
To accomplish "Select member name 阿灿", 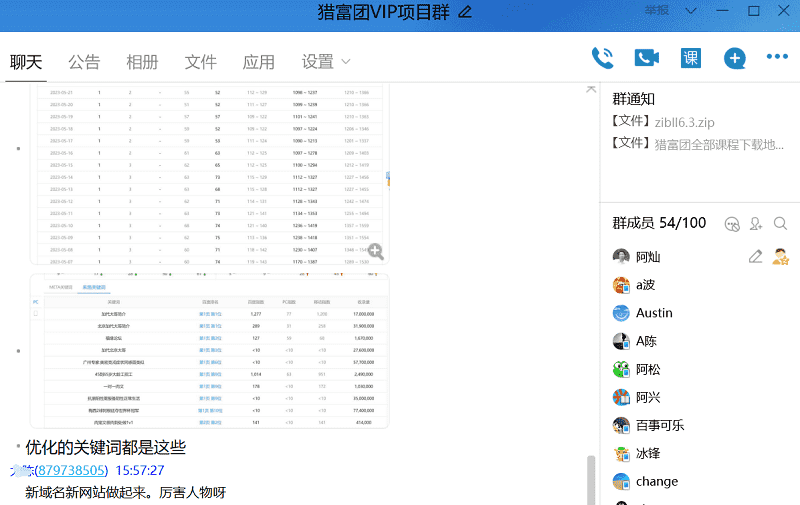I will [x=648, y=257].
